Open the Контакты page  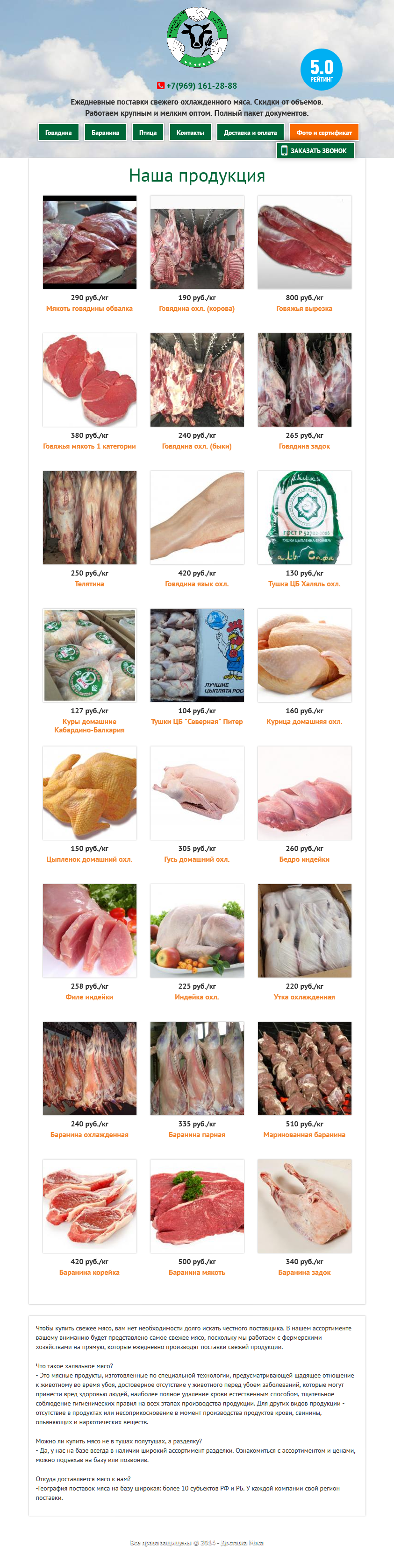pyautogui.click(x=190, y=133)
